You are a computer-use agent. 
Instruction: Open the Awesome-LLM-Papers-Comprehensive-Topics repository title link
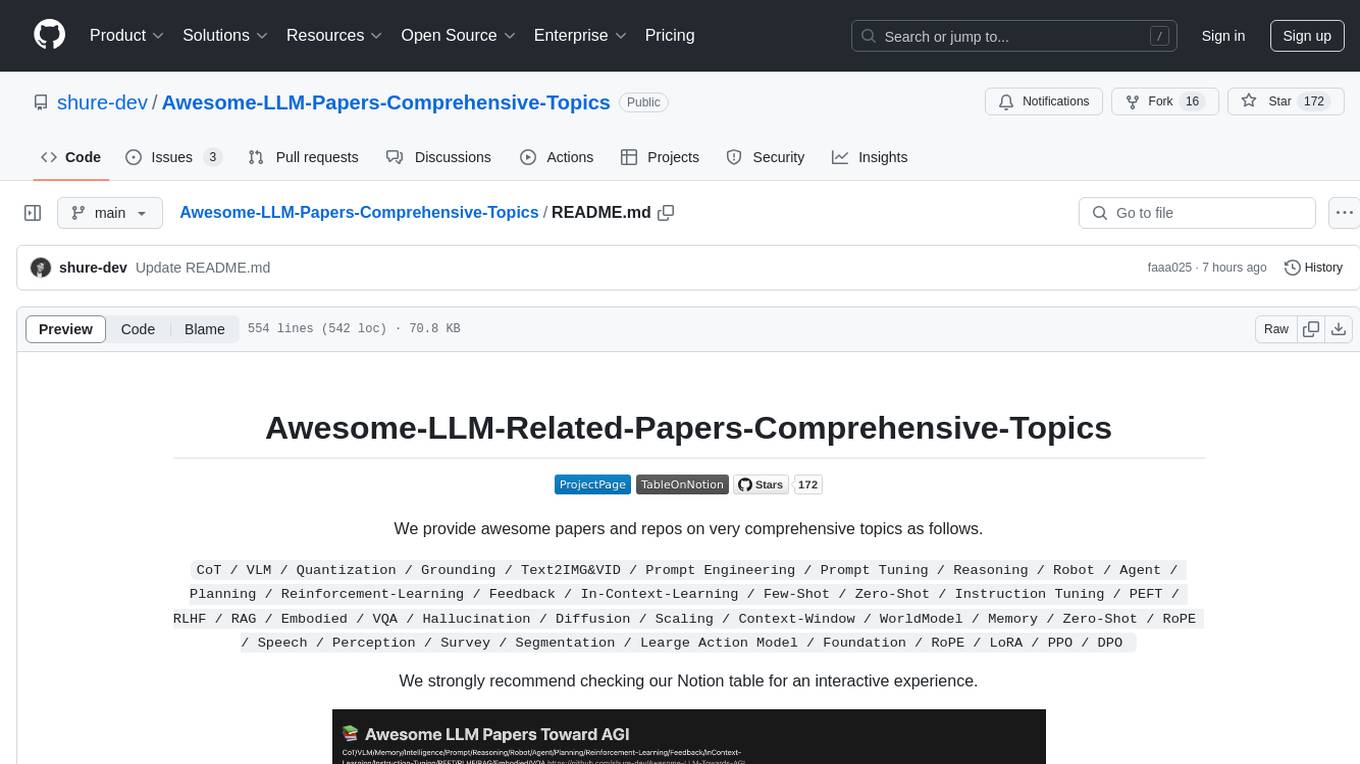[x=386, y=102]
